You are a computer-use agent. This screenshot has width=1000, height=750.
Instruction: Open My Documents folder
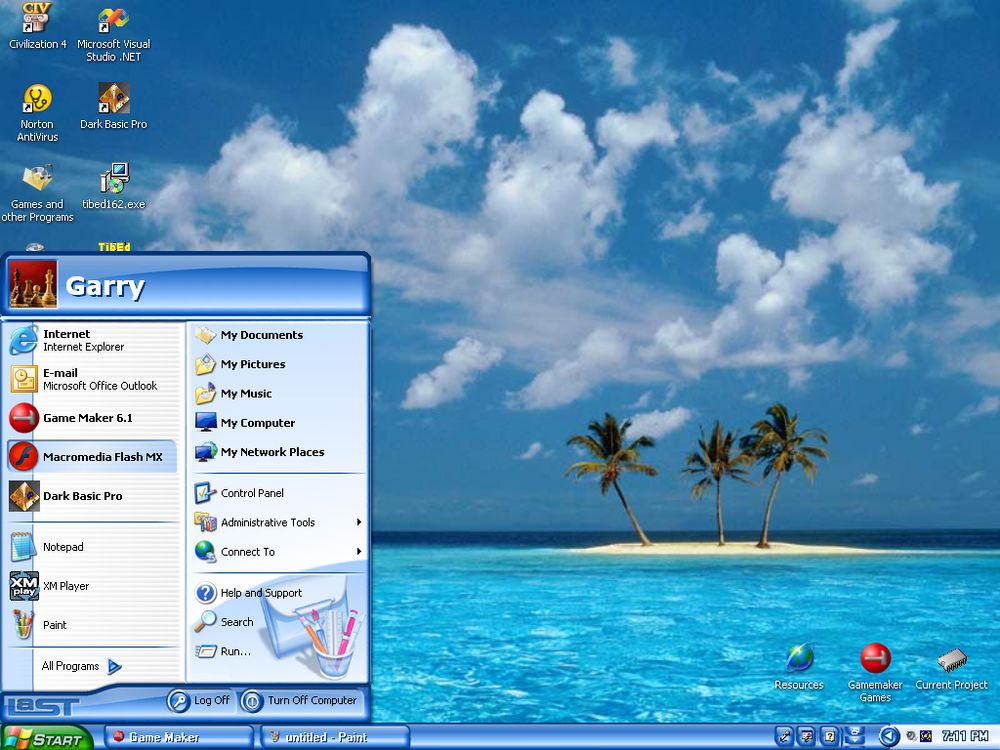(x=278, y=335)
